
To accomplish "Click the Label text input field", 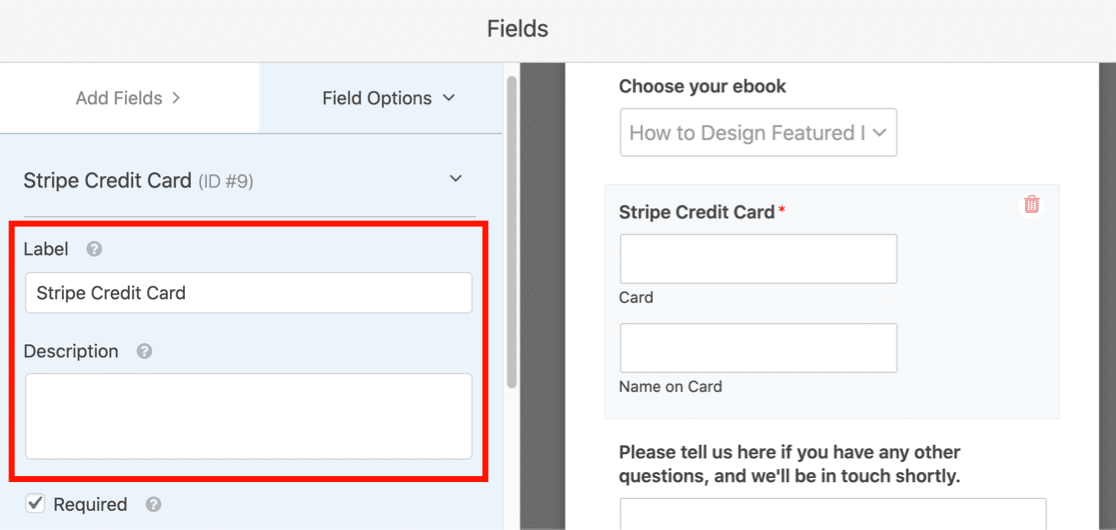I will [248, 292].
